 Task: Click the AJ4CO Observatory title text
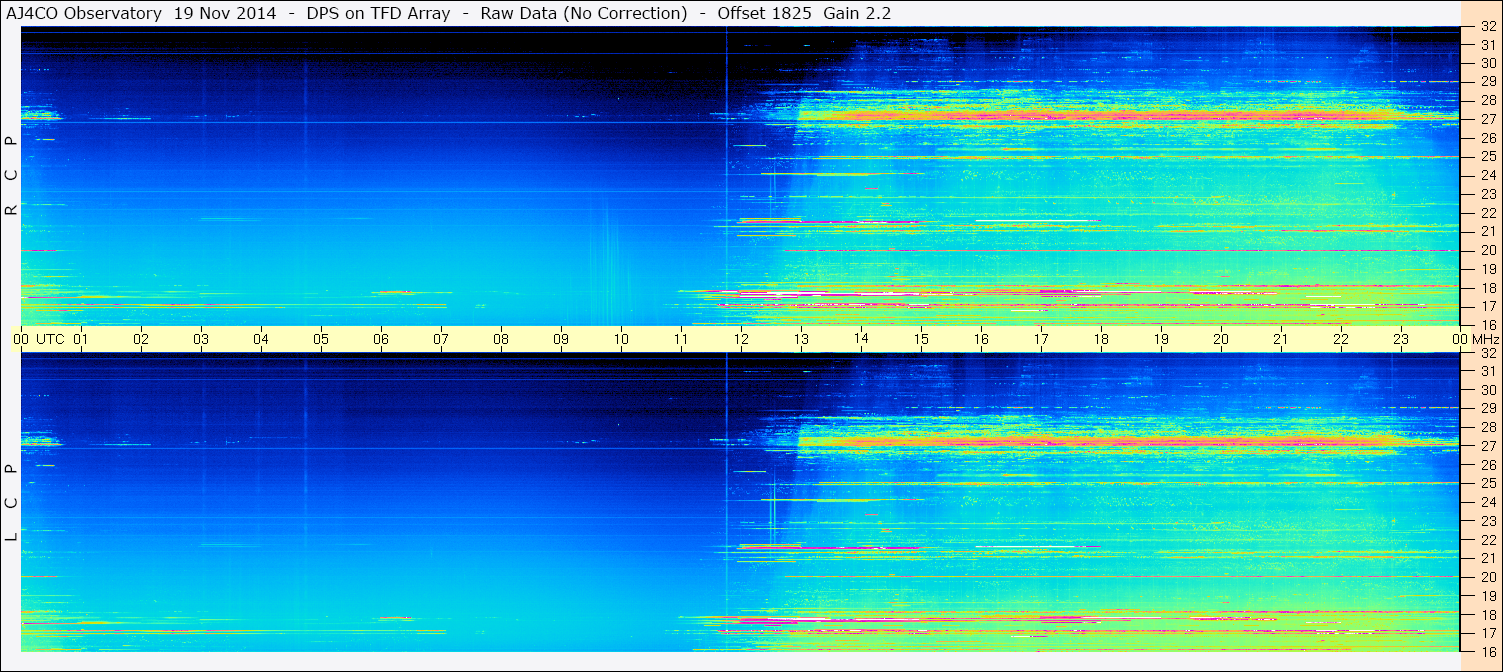pyautogui.click(x=84, y=13)
